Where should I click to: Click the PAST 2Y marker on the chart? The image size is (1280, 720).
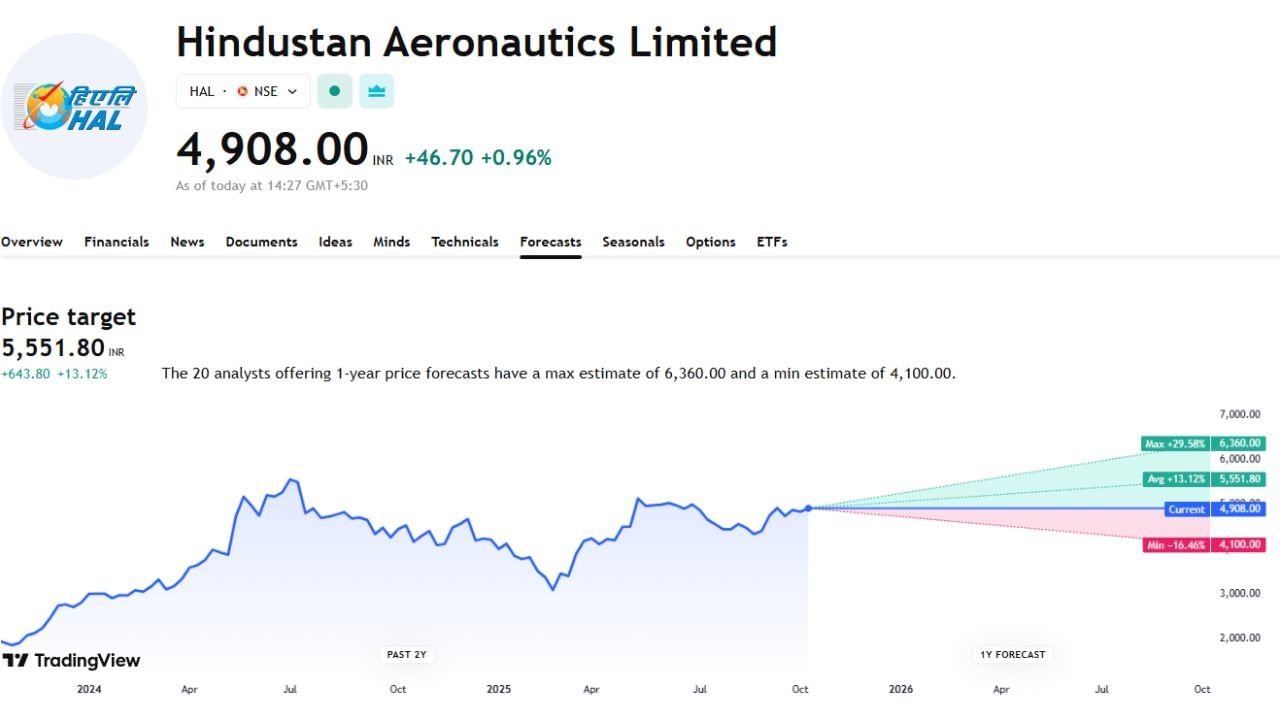[406, 653]
